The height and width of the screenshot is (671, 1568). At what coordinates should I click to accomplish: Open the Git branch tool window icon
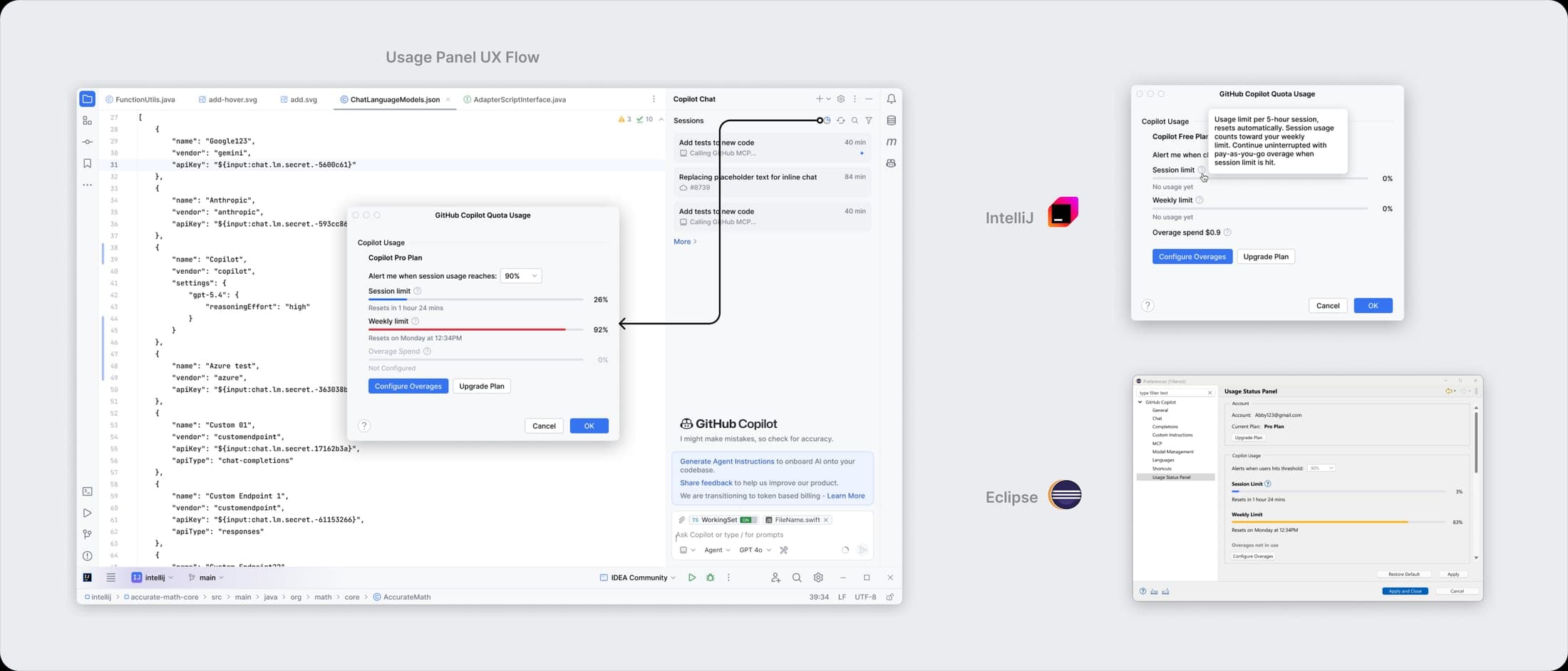[87, 534]
